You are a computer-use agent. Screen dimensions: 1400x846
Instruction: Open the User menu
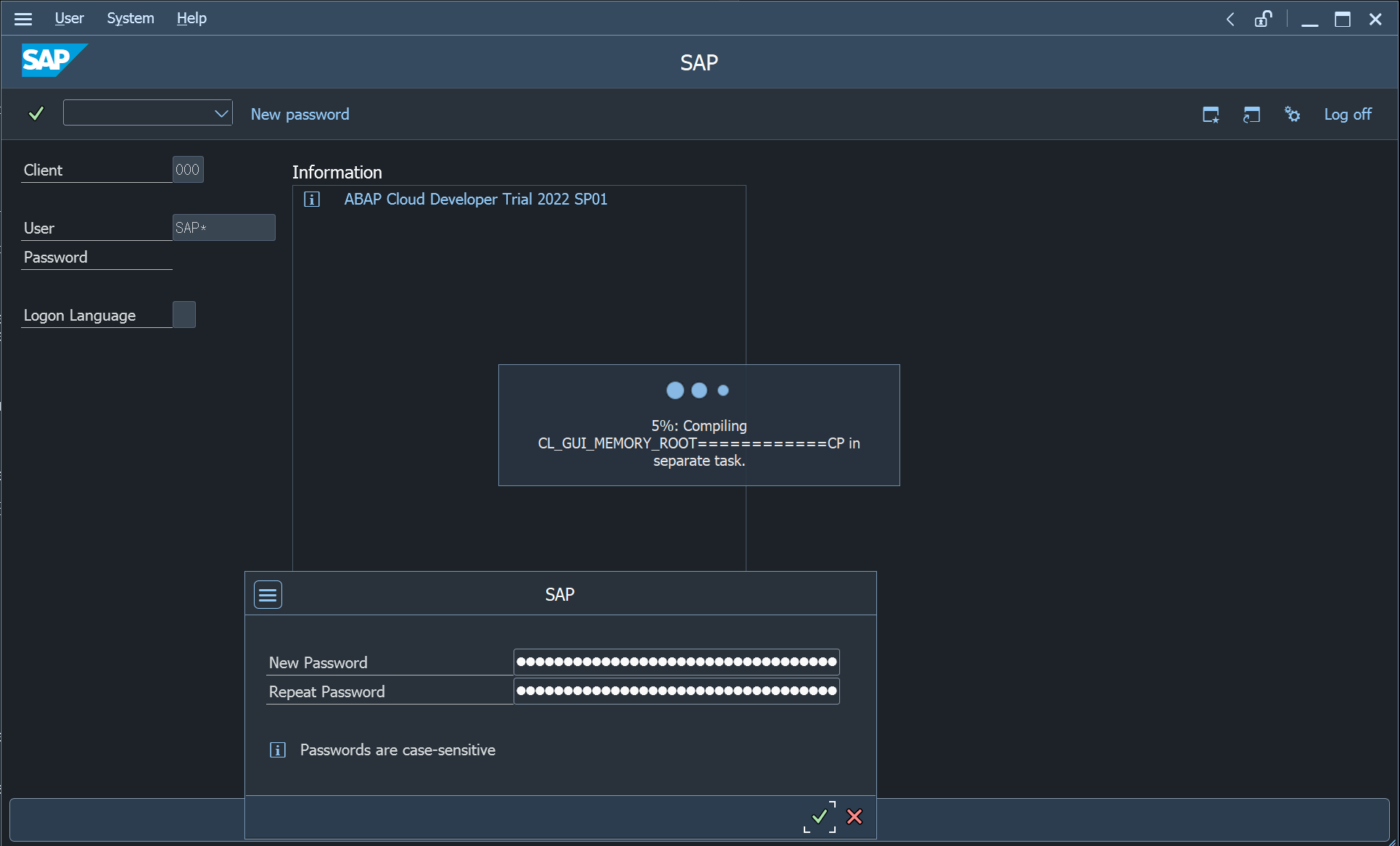pos(69,18)
